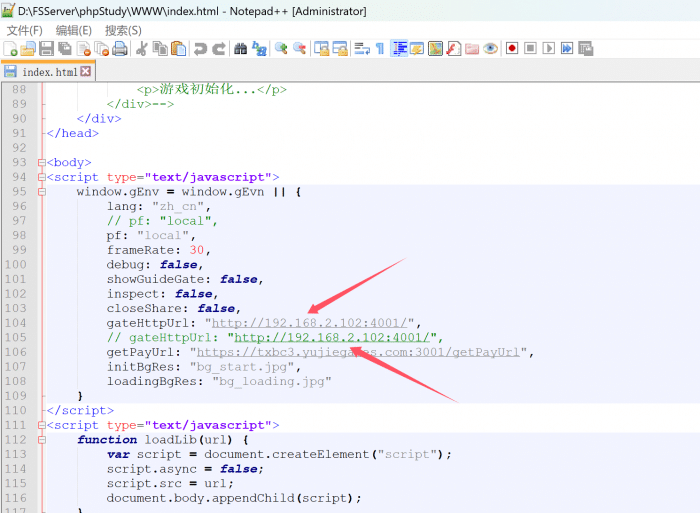Click the getPayUrl link on line 106
This screenshot has width=700, height=513.
tap(360, 352)
